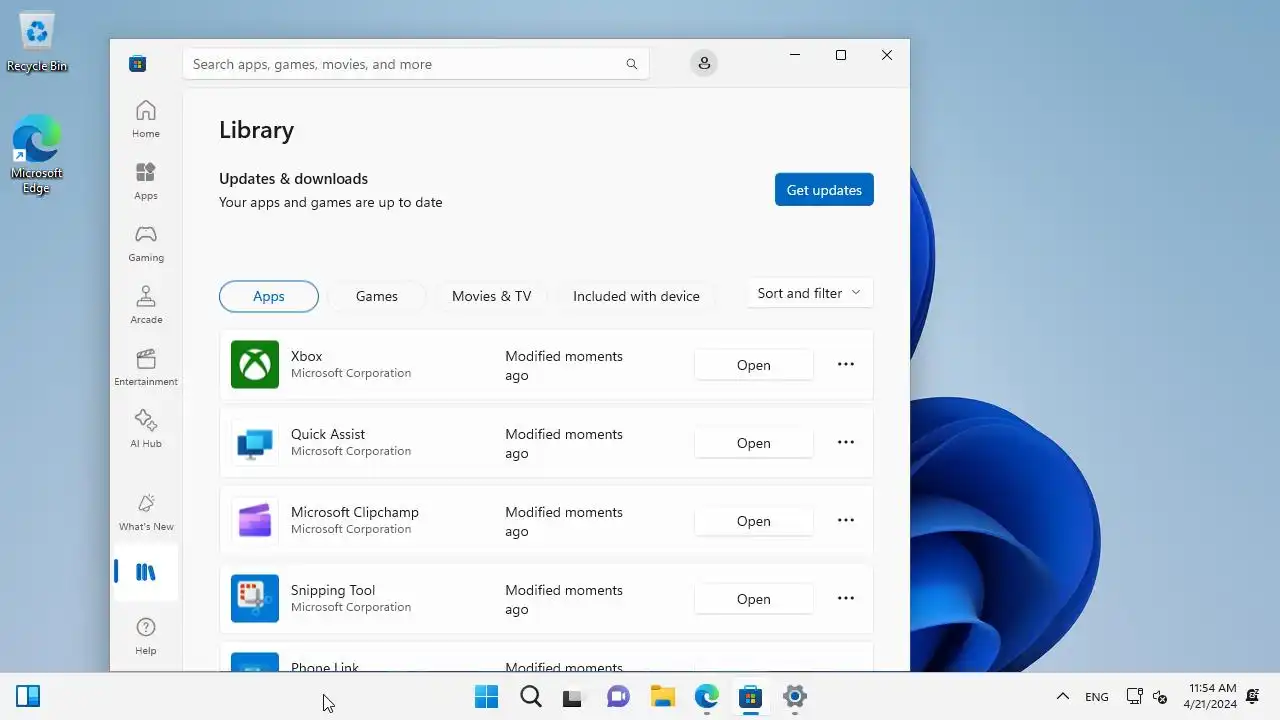Click Xbox app name text
The height and width of the screenshot is (720, 1280).
coord(306,356)
